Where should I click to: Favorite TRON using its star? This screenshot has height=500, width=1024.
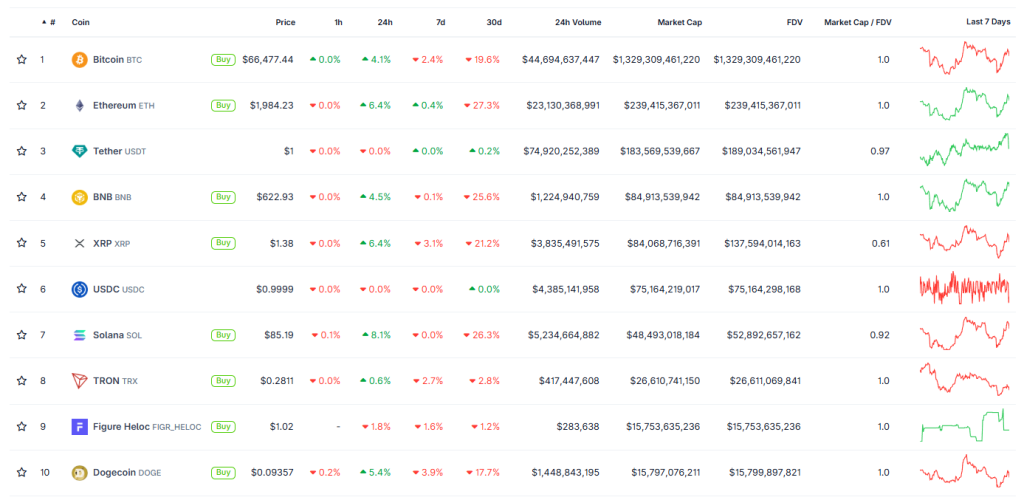(21, 381)
